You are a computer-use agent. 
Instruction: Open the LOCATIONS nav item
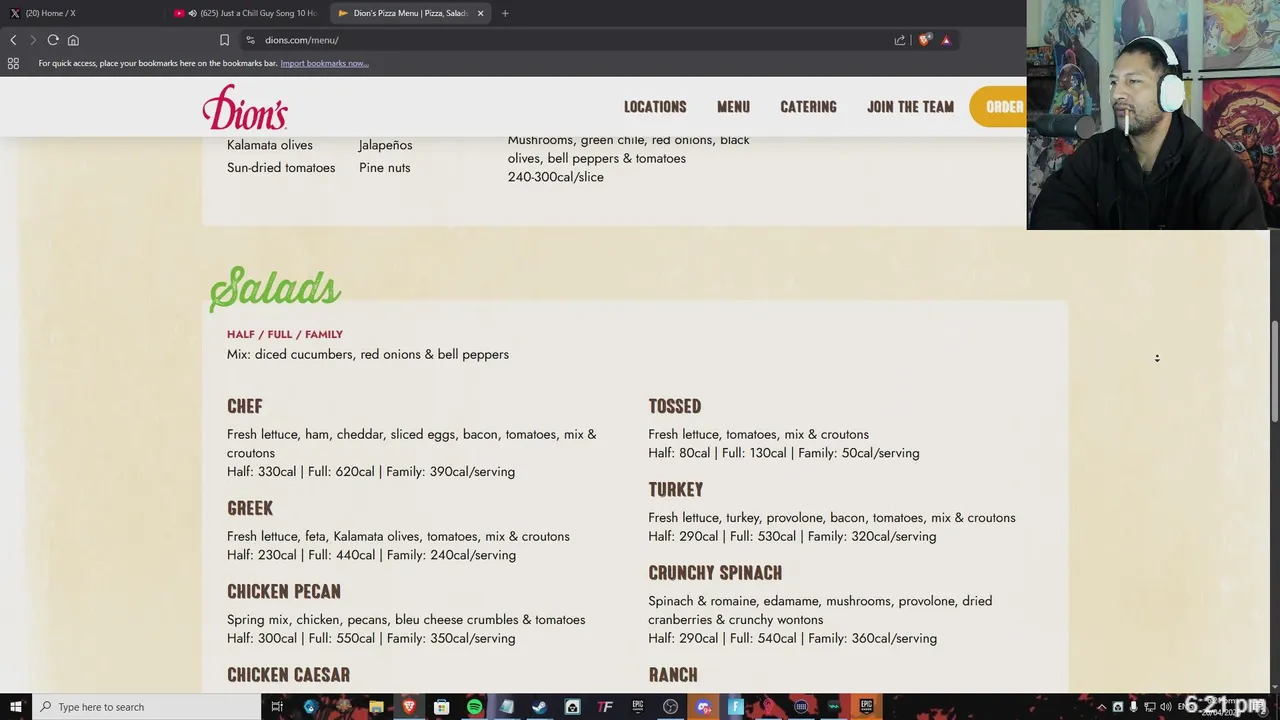tap(655, 107)
